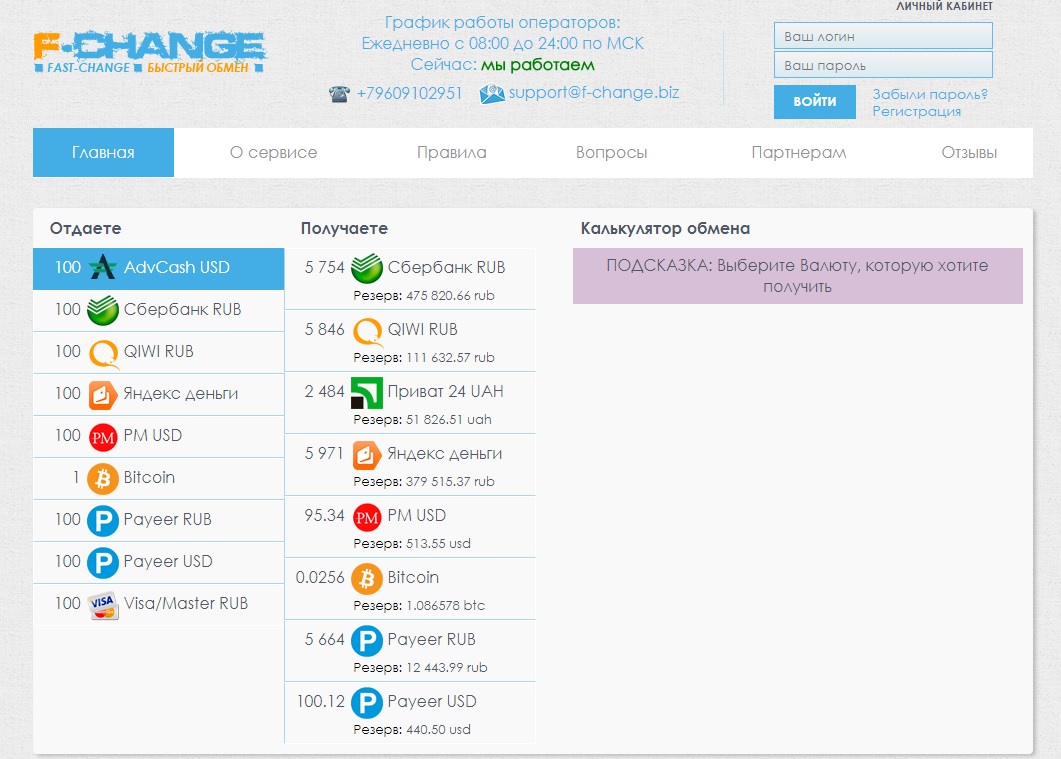Select Сбербанк RUB label in Отдаете
Screen dimensions: 1061x759
coord(182,309)
